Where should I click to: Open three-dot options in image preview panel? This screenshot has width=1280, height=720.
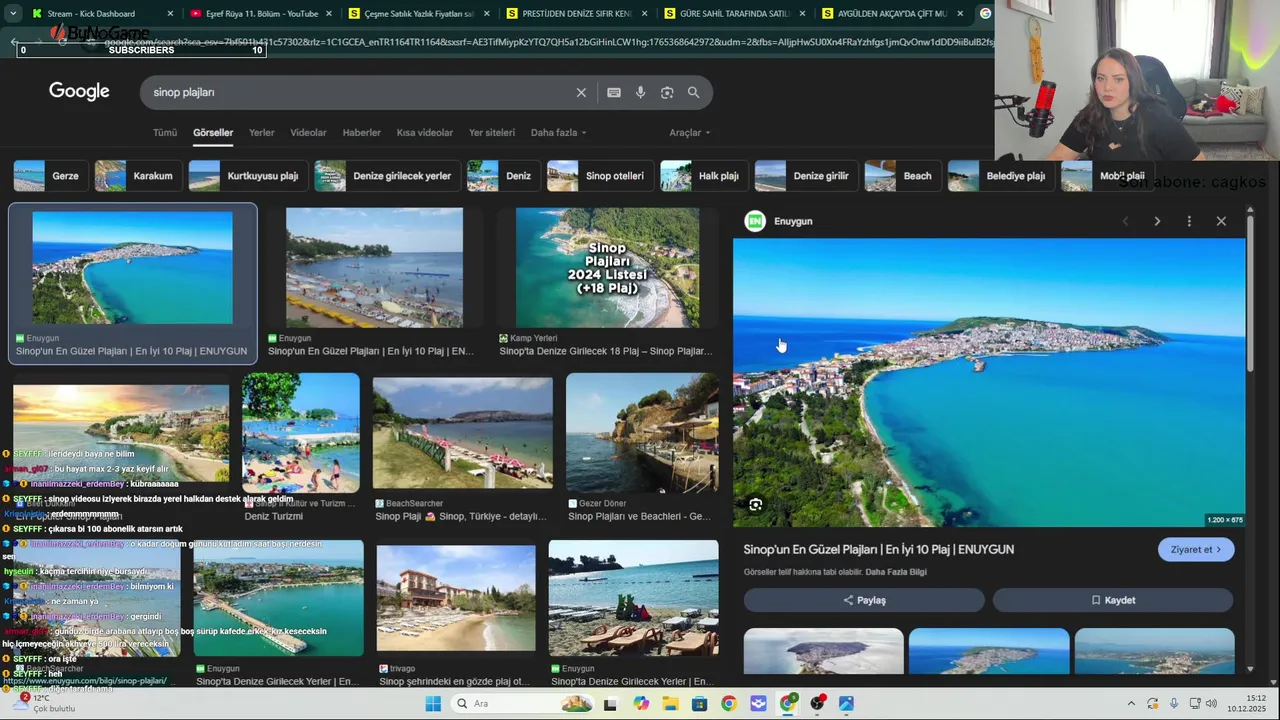tap(1189, 221)
